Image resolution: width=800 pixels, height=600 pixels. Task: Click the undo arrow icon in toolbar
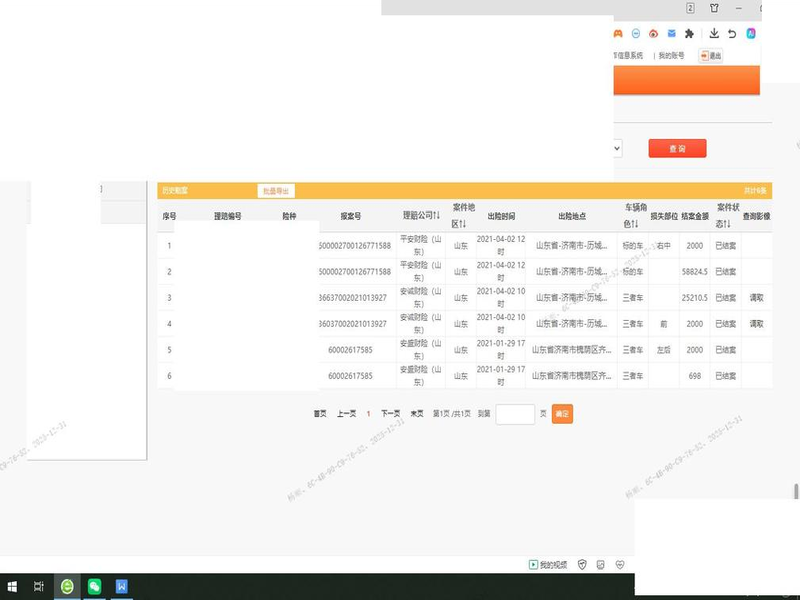733,33
